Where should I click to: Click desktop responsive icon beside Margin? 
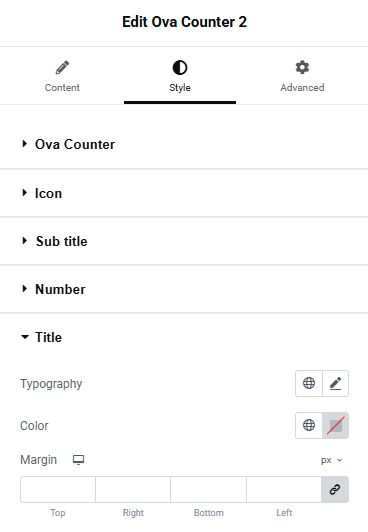(x=78, y=460)
